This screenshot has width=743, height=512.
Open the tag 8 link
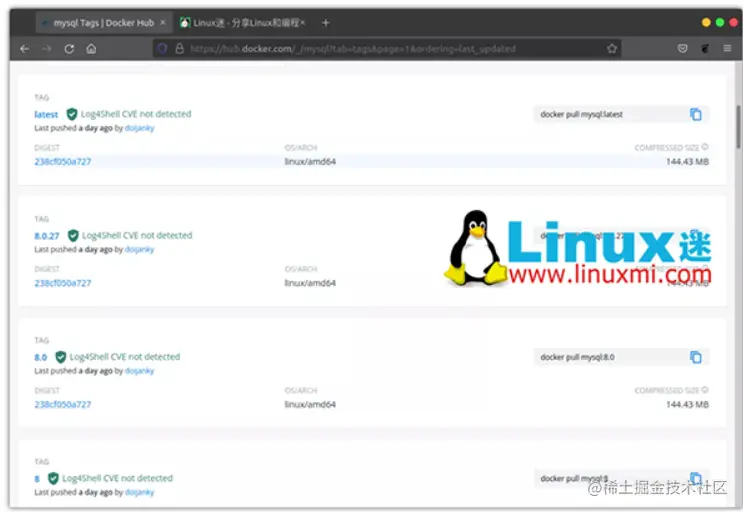tap(37, 479)
